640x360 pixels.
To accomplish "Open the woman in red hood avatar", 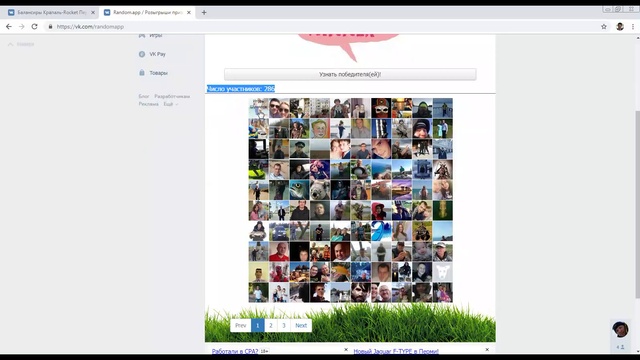I will pos(381,211).
